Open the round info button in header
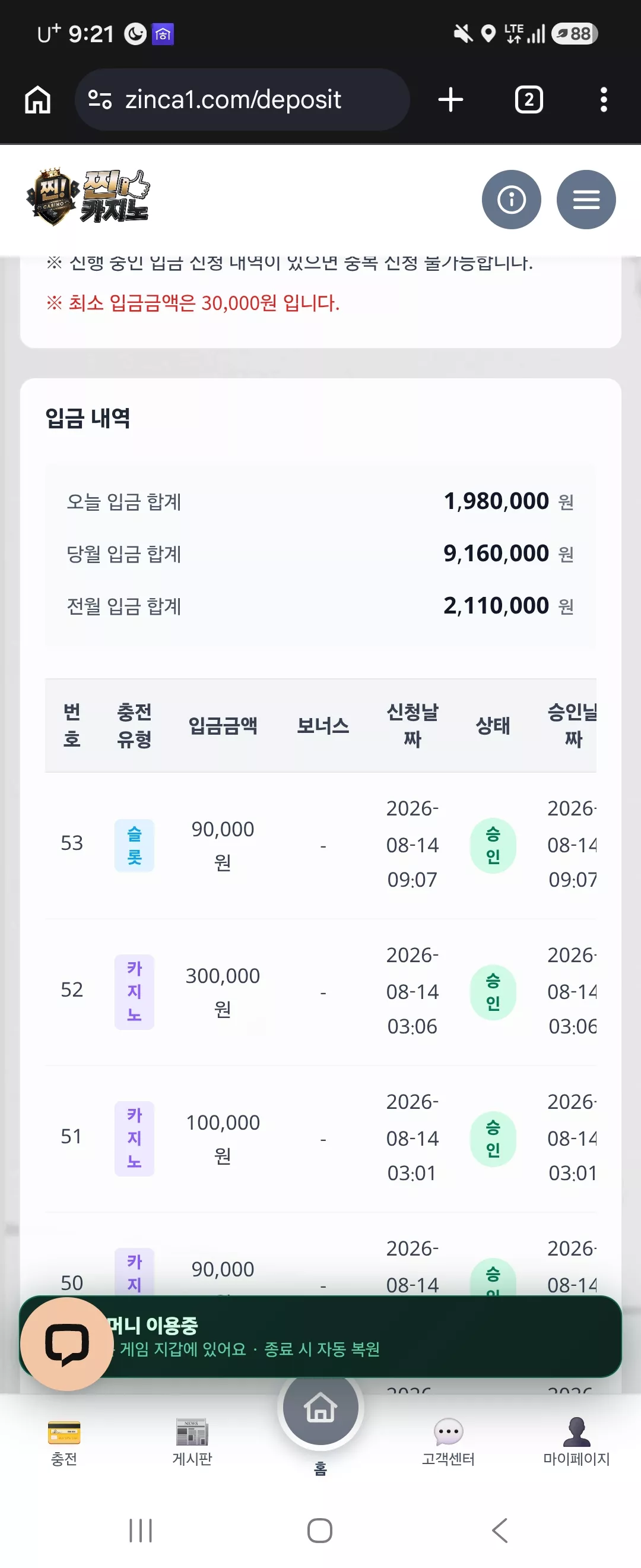The image size is (641, 1568). coord(511,200)
